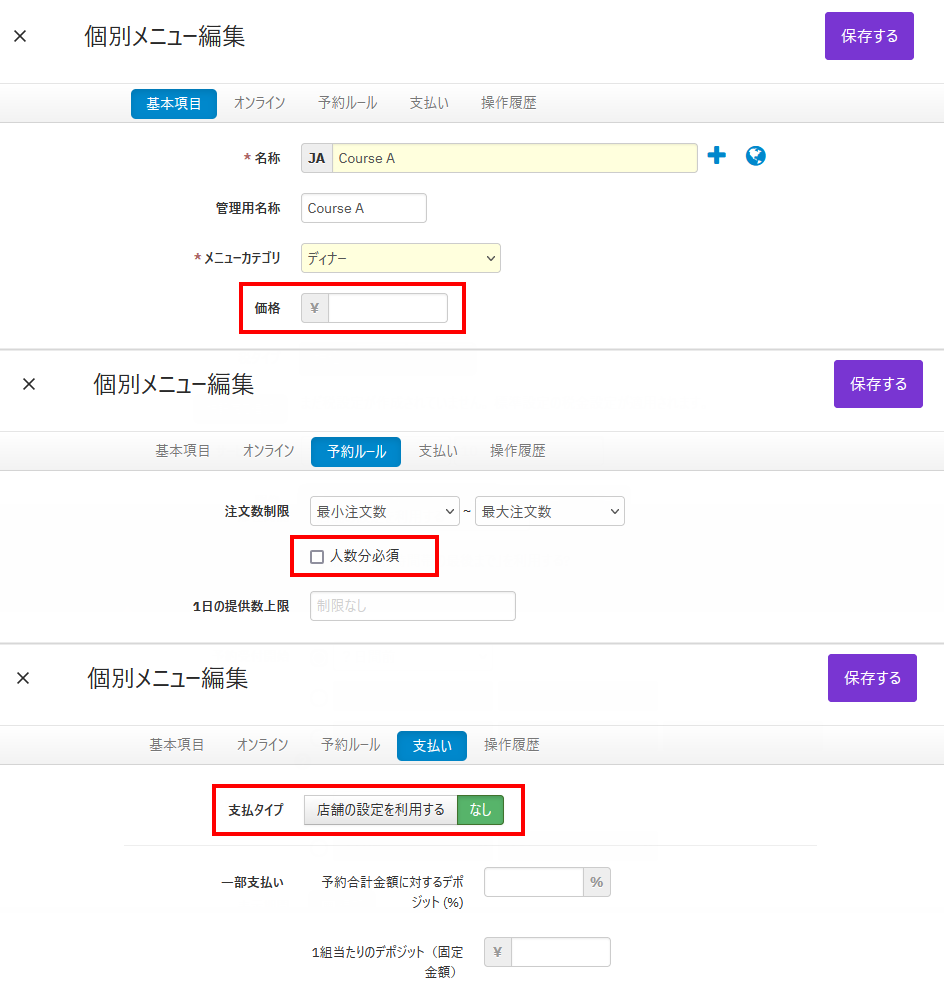
Task: Click the 管理用名称 text field
Action: pos(363,208)
